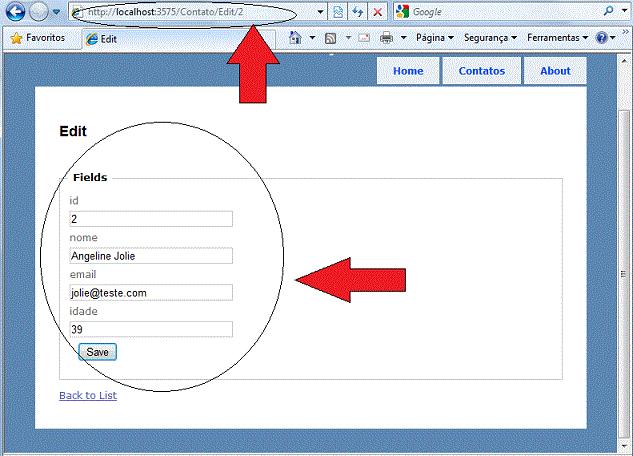Open the About site tab
Image resolution: width=633 pixels, height=456 pixels.
555,71
